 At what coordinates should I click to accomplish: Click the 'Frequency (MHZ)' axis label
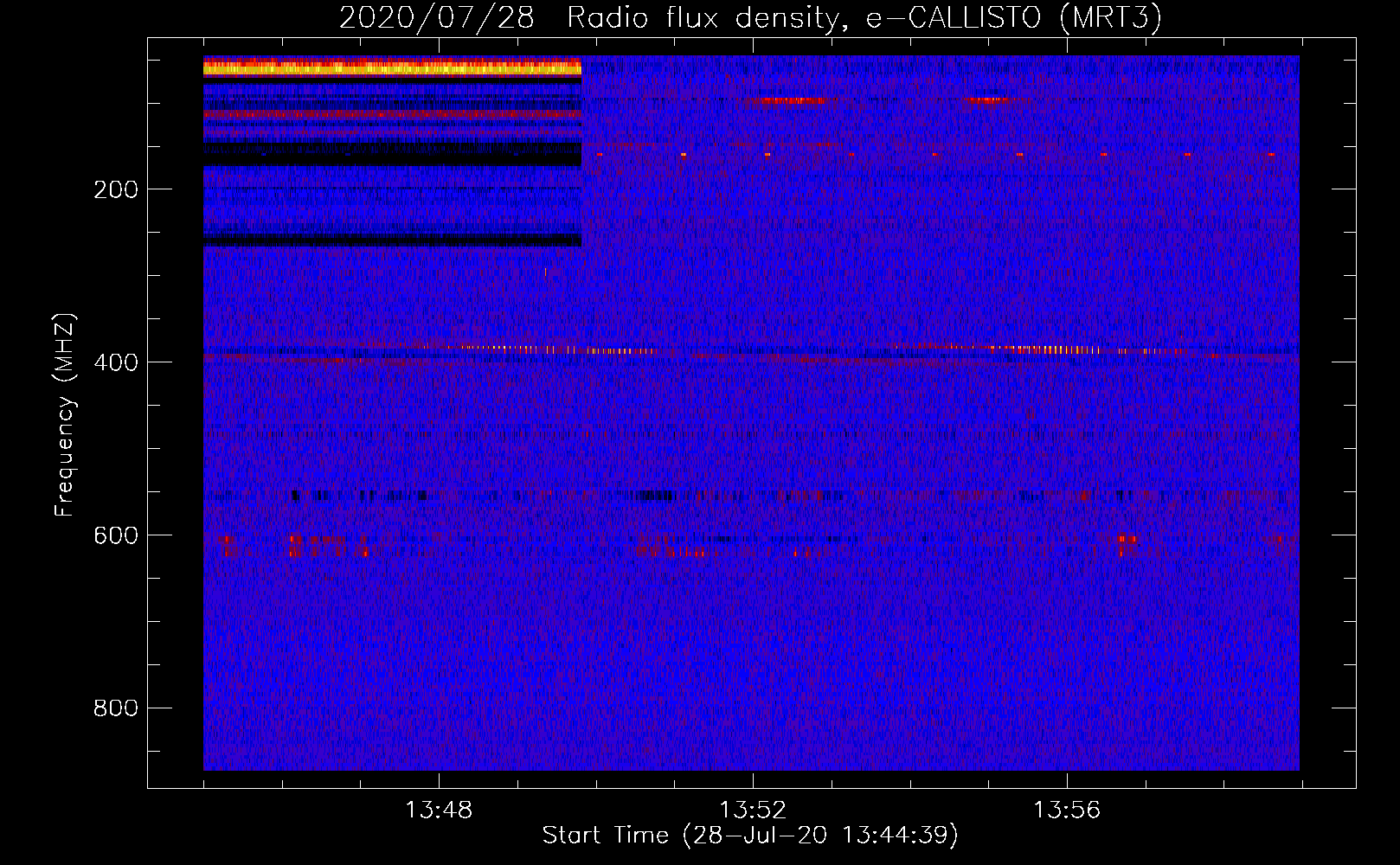tap(65, 415)
